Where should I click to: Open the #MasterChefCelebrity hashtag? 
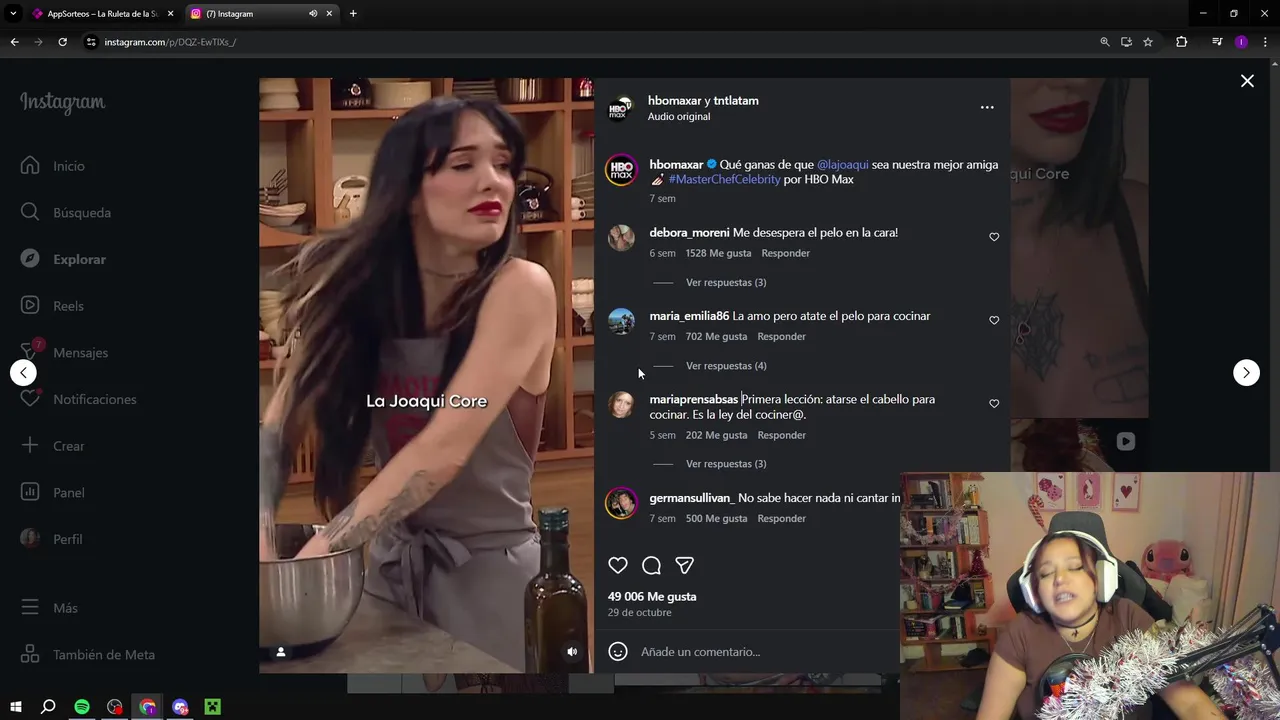(724, 180)
